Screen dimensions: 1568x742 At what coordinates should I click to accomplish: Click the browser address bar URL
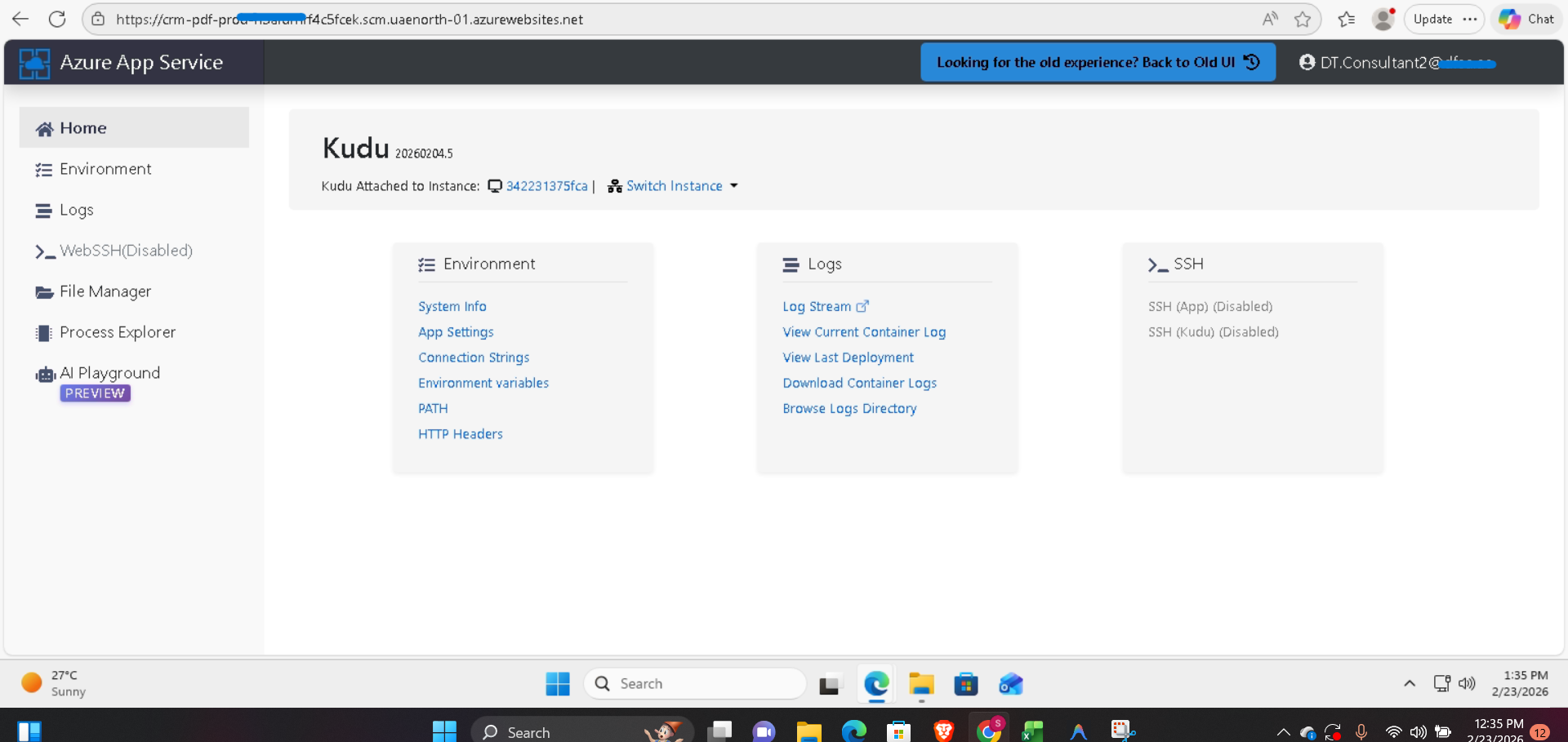click(350, 19)
